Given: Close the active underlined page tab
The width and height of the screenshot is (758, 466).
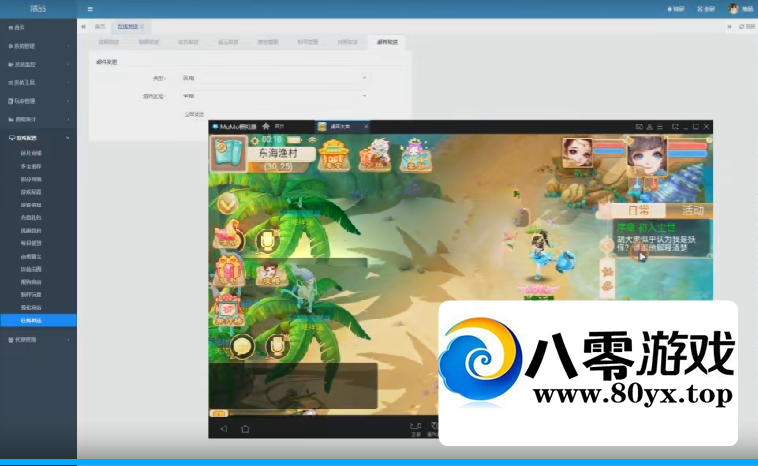Looking at the screenshot, I should click(142, 27).
